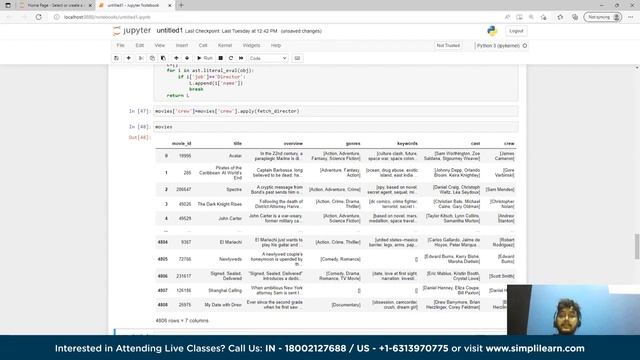640x360 pixels.
Task: Open browser settings and more menu
Action: 631,17
